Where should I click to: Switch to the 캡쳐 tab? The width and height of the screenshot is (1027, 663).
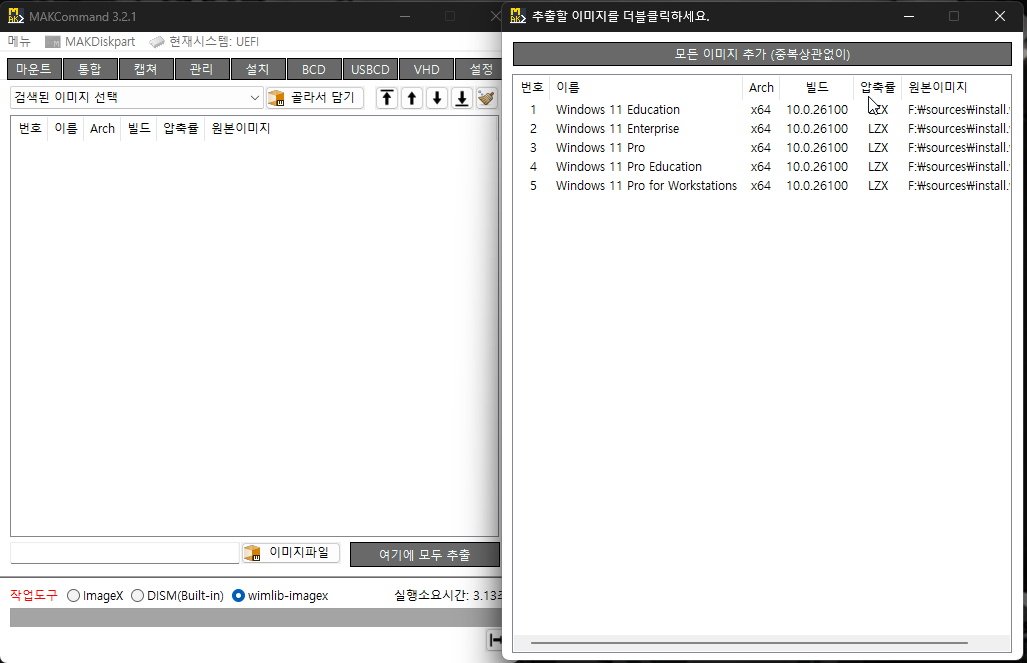click(146, 69)
